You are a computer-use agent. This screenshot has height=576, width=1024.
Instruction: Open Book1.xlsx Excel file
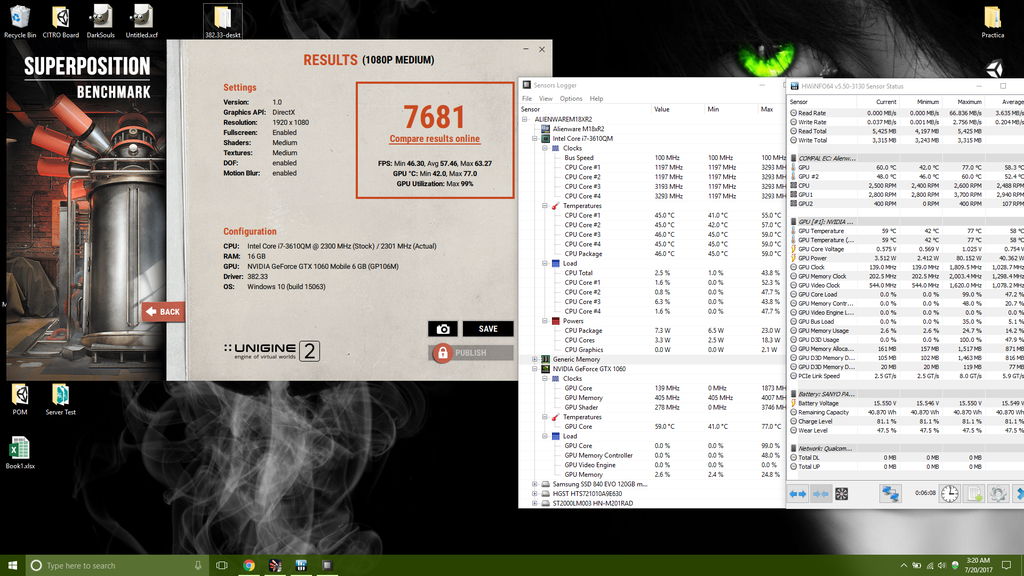tap(20, 453)
